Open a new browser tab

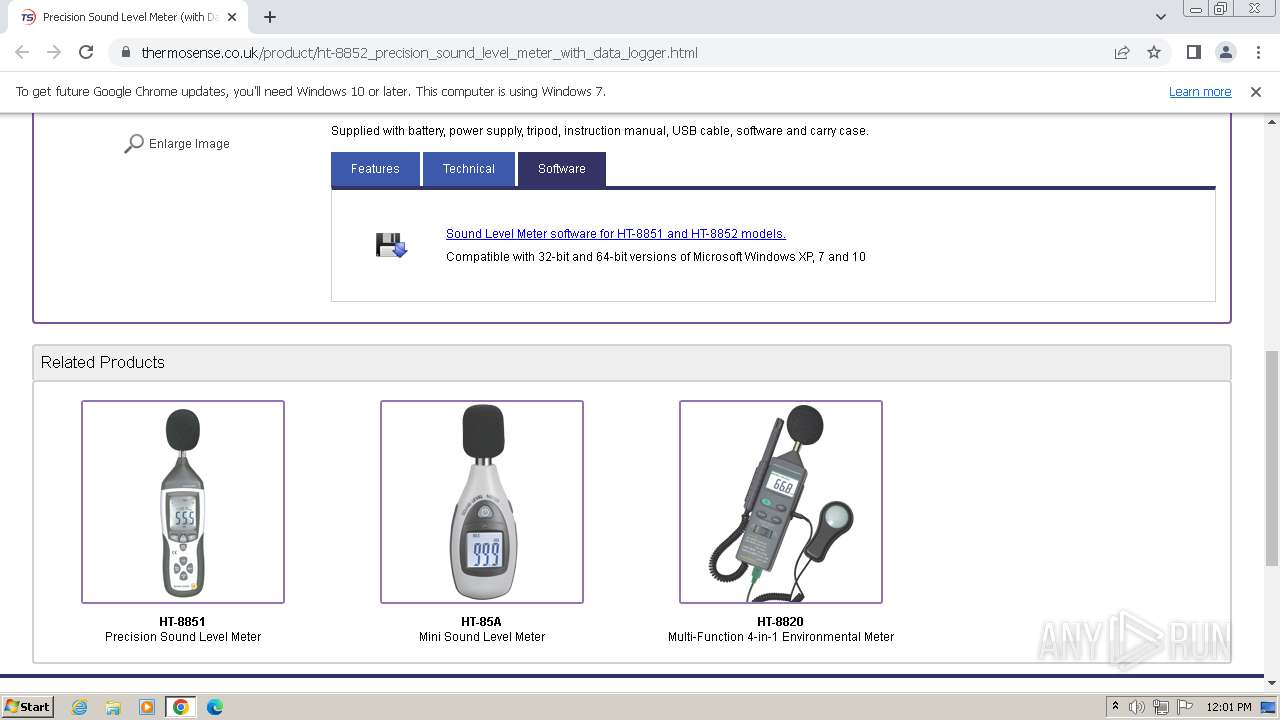[x=270, y=16]
